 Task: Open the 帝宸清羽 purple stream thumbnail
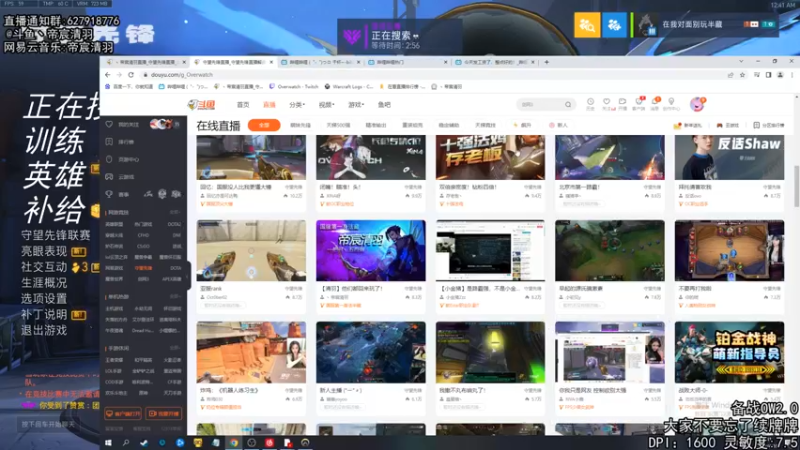point(370,251)
